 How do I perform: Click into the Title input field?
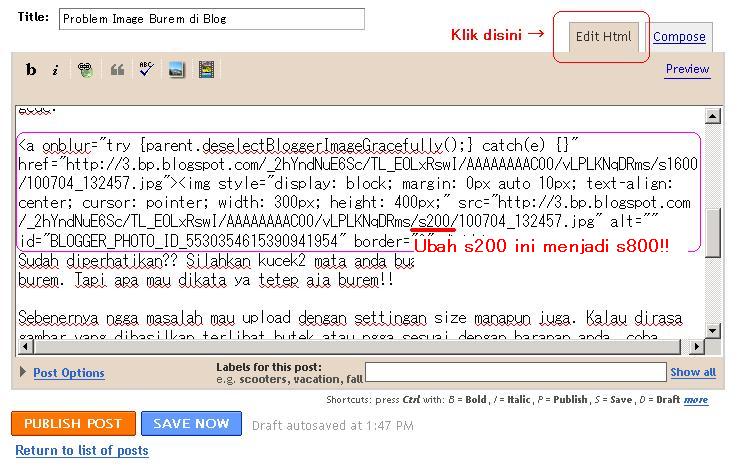(x=212, y=19)
